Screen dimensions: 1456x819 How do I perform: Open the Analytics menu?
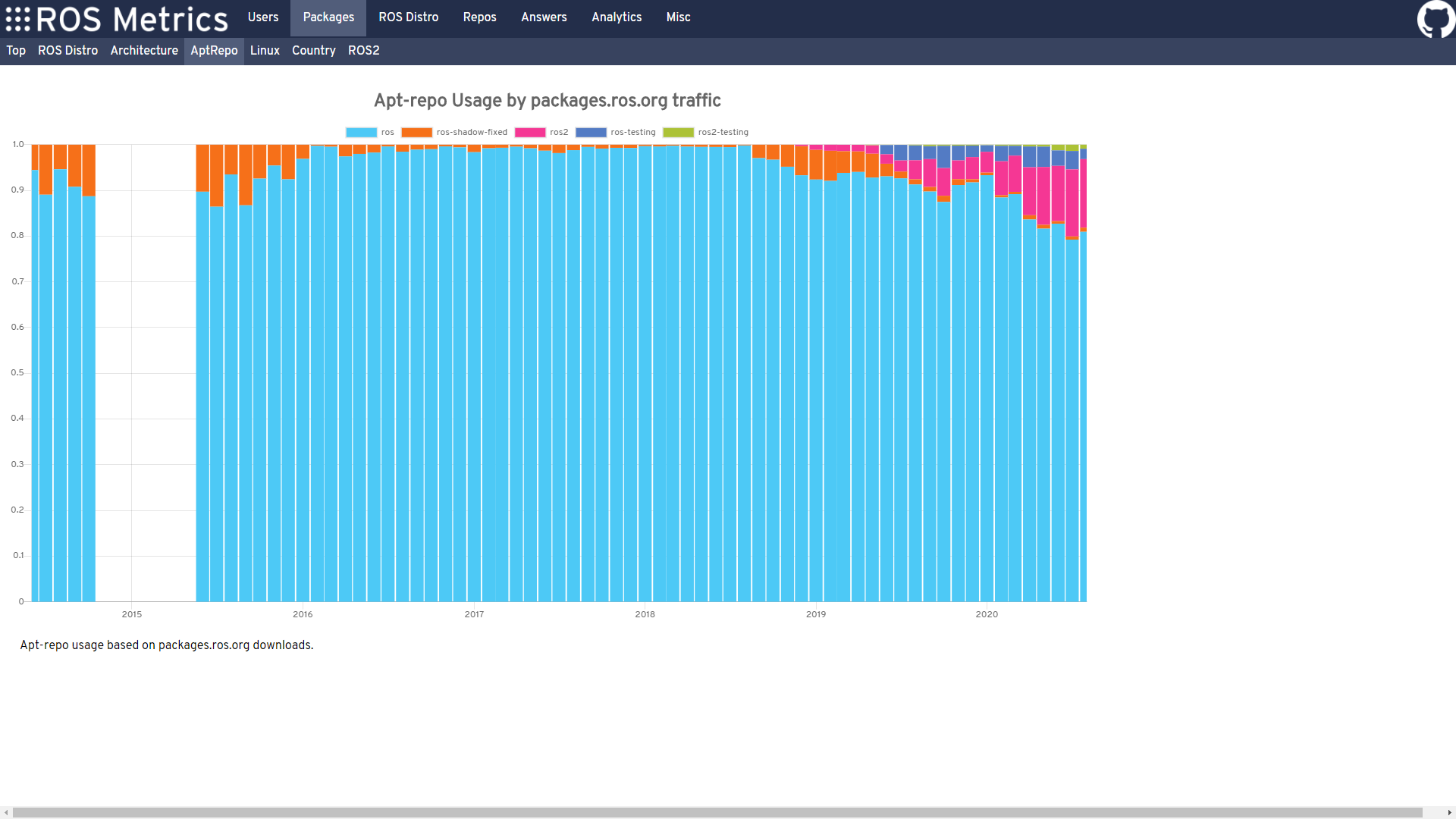[617, 17]
